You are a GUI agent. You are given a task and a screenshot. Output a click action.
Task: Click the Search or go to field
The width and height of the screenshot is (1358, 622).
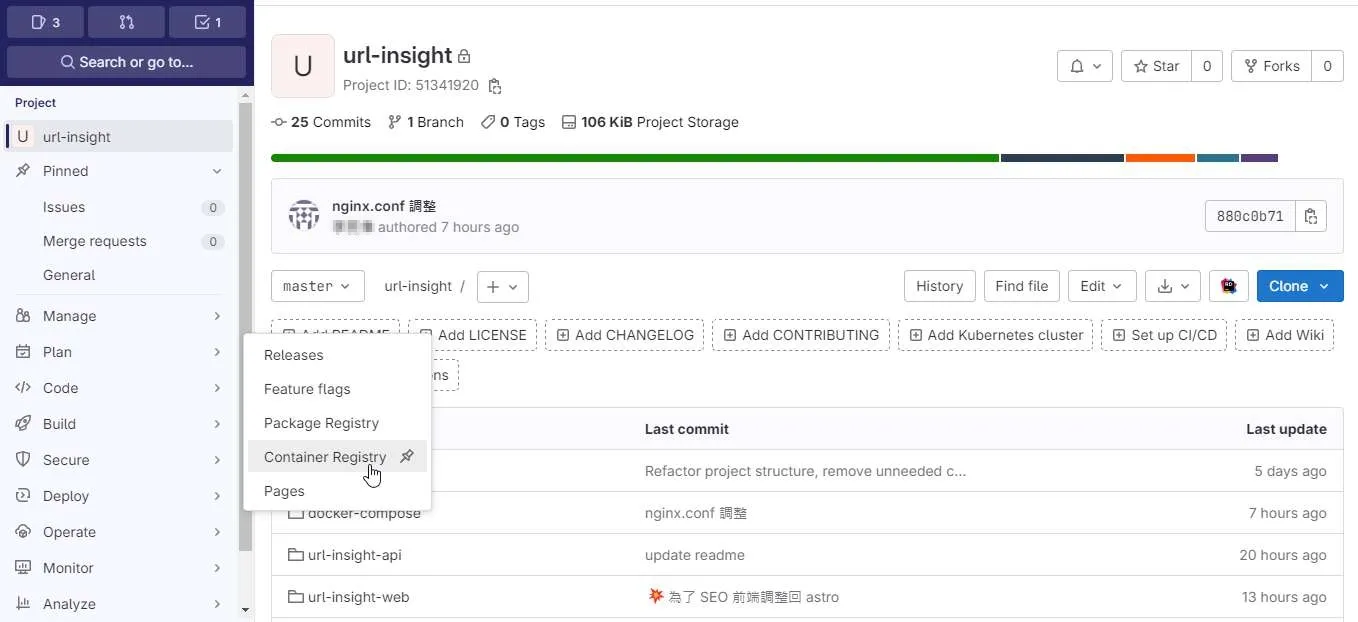pyautogui.click(x=126, y=62)
